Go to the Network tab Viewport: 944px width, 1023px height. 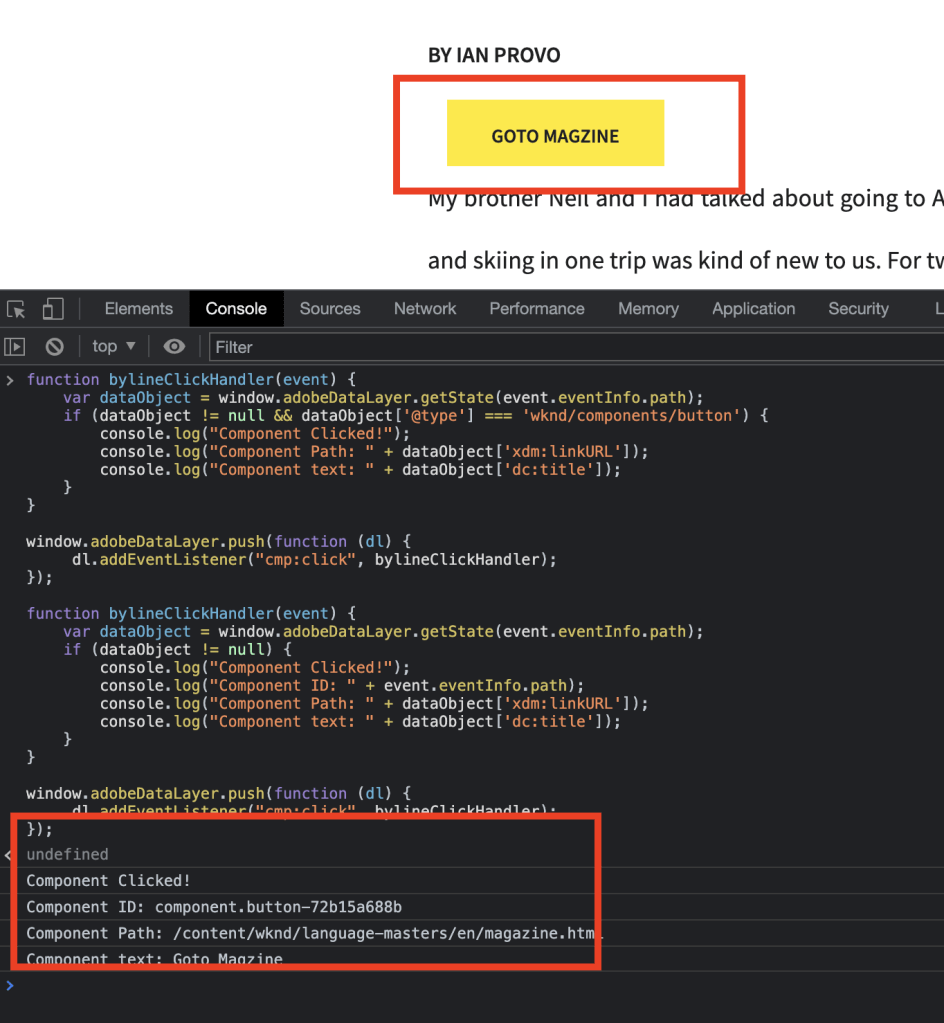pos(425,309)
